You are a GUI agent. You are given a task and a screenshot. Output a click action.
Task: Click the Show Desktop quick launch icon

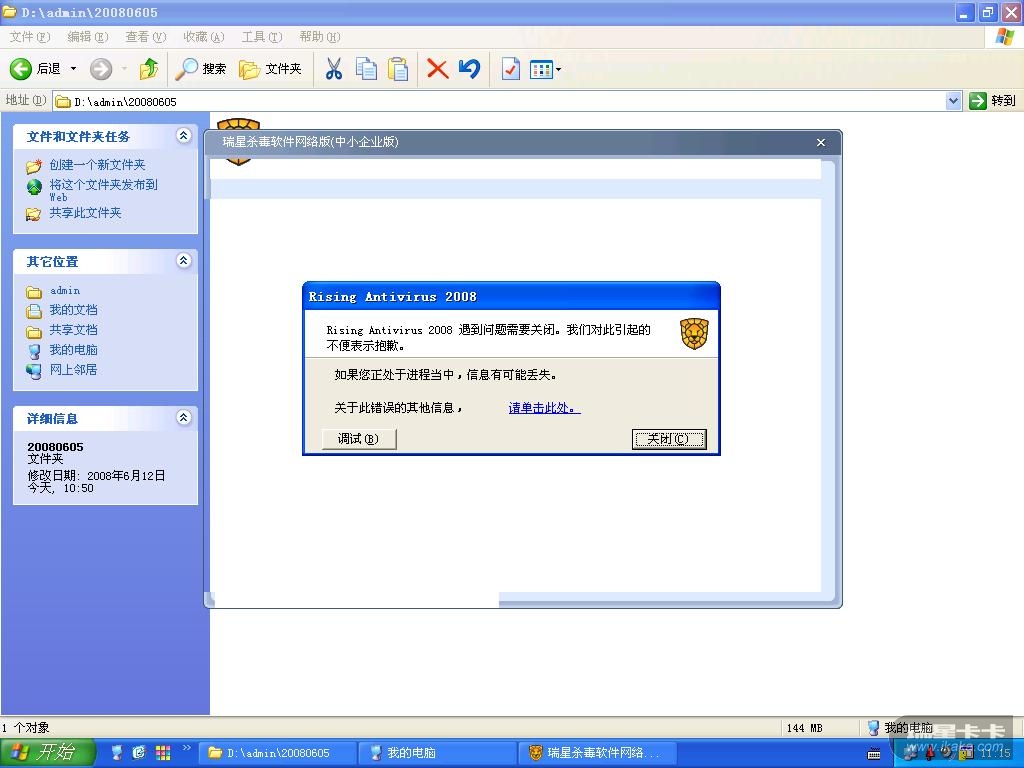(x=117, y=753)
